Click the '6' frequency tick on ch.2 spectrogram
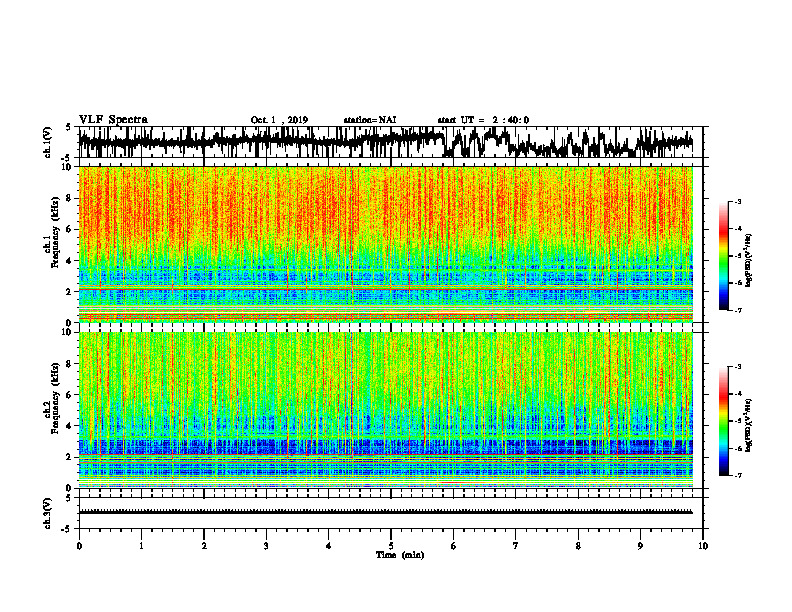The width and height of the screenshot is (792, 612). tap(70, 394)
